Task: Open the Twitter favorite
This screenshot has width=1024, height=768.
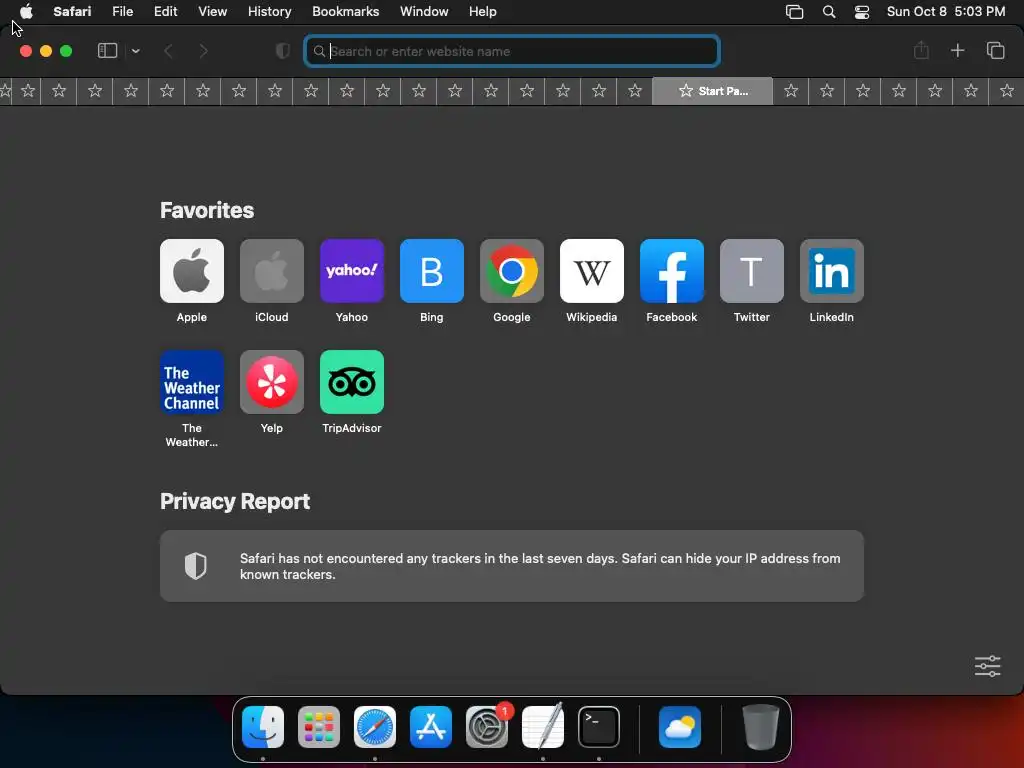Action: (x=752, y=271)
